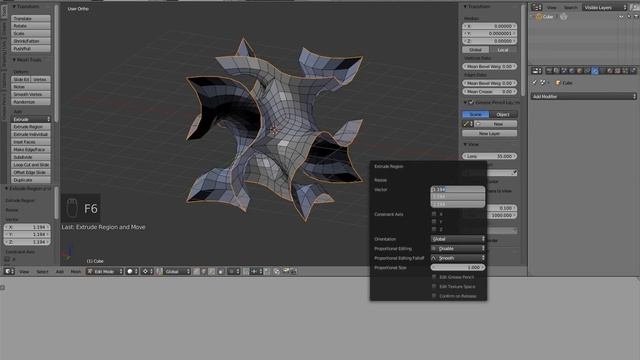The width and height of the screenshot is (640, 360).
Task: Toggle Cube visibility eye in outliner
Action: 621,17
